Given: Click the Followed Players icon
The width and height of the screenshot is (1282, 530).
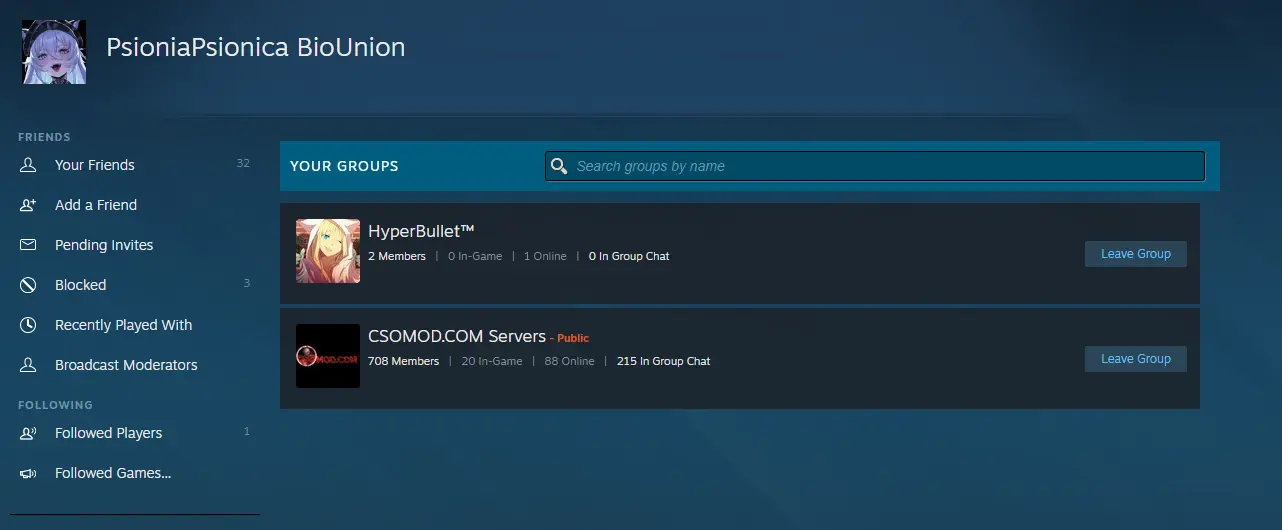Looking at the screenshot, I should click(28, 433).
